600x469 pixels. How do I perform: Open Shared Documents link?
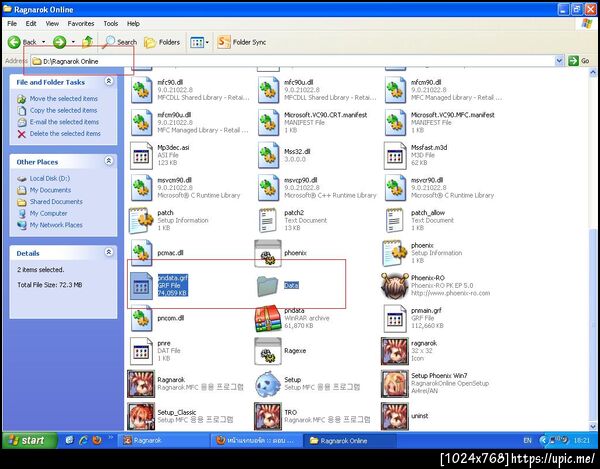pos(56,202)
